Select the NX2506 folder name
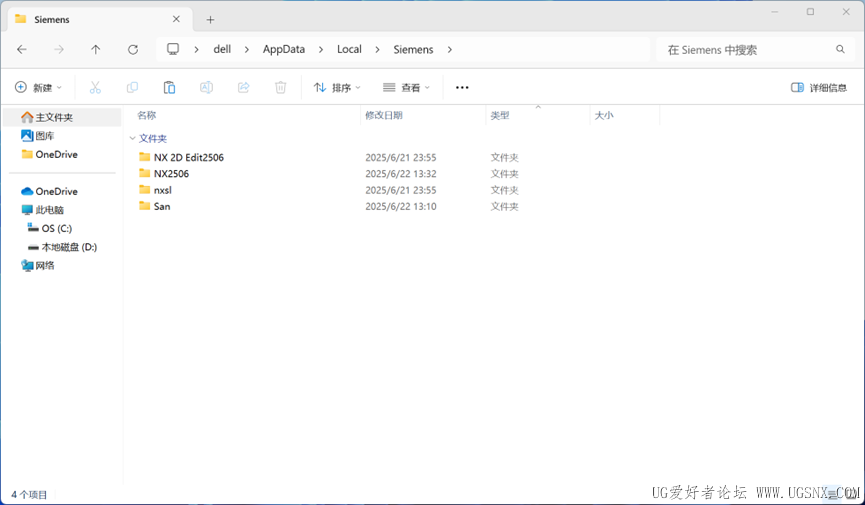The height and width of the screenshot is (505, 865). pyautogui.click(x=171, y=173)
